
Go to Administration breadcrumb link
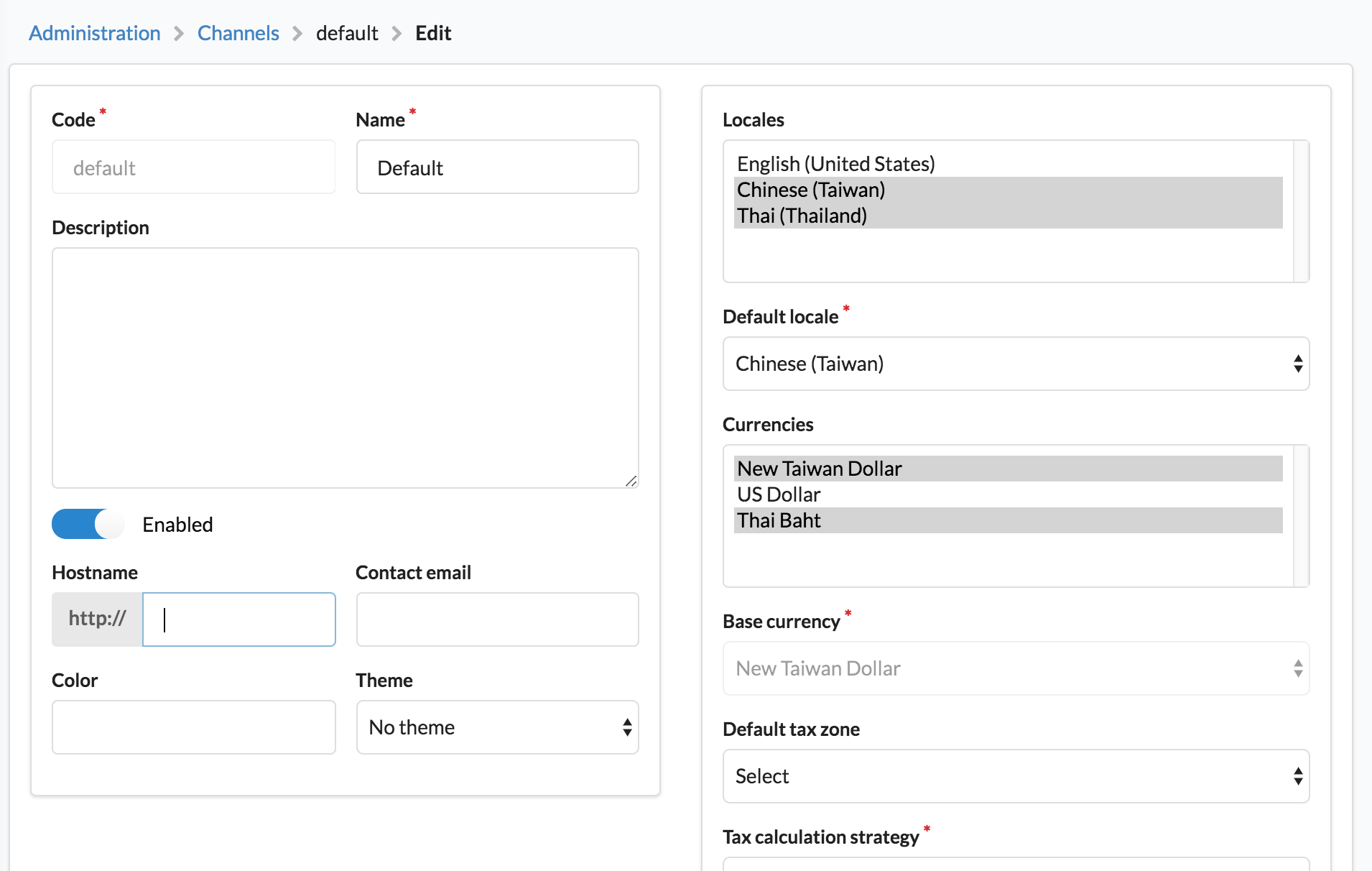coord(94,33)
